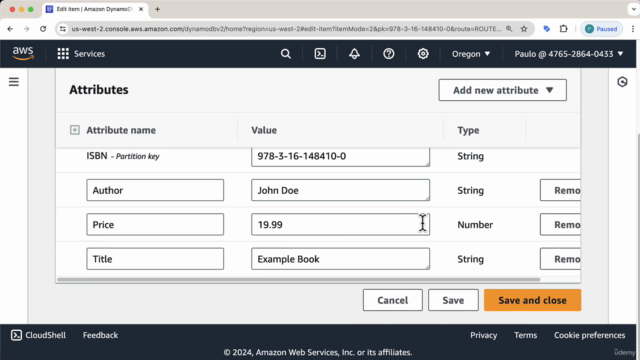Click Save and close
Screen dimensions: 640x360
532,300
